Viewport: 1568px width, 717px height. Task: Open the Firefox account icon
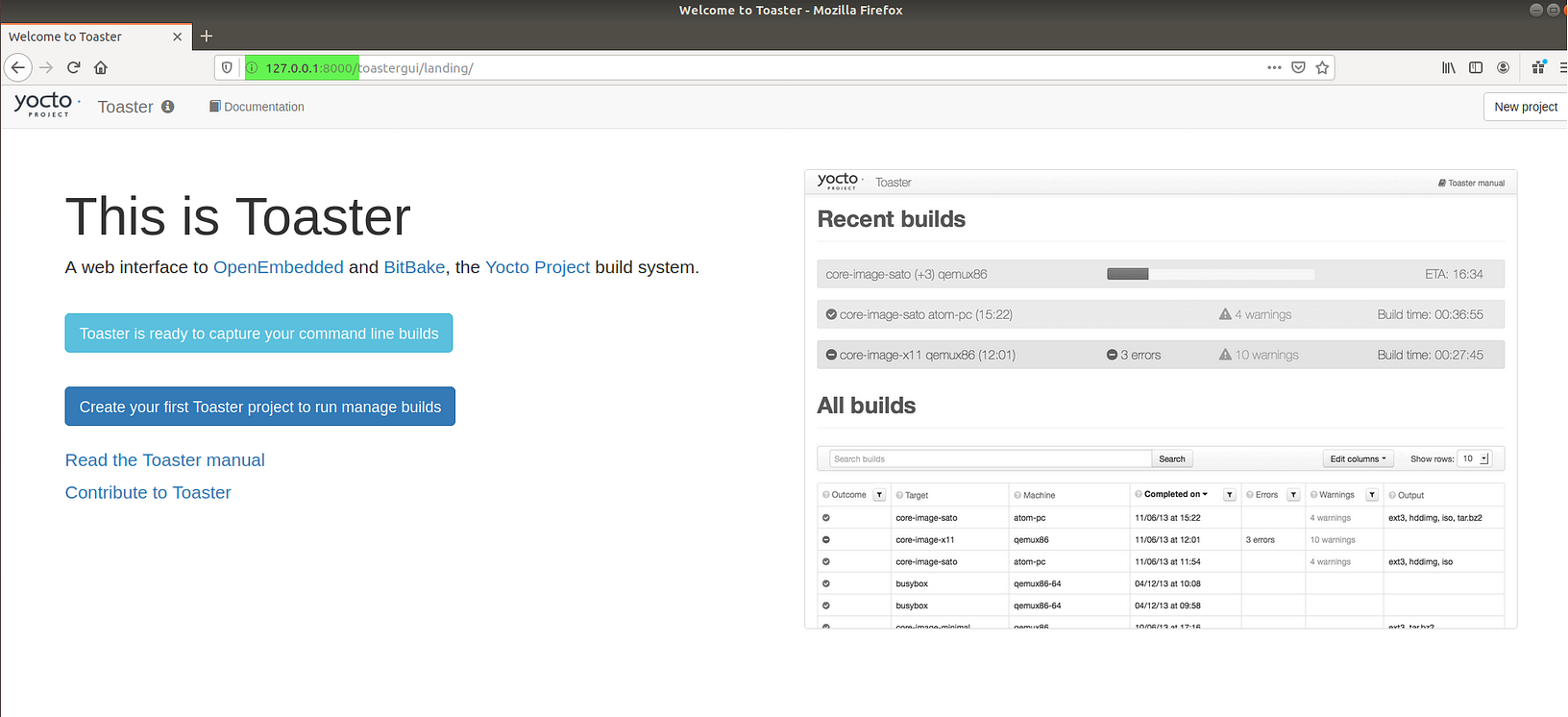point(1503,67)
